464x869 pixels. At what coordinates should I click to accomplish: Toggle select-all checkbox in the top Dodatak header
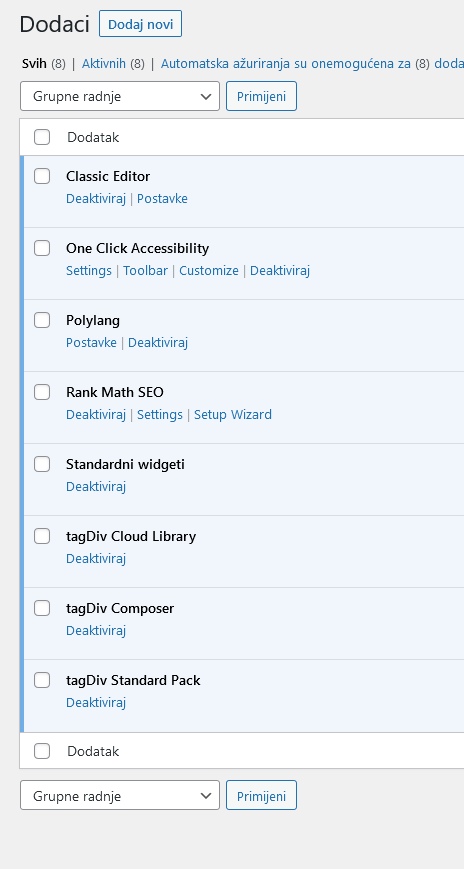tap(42, 137)
